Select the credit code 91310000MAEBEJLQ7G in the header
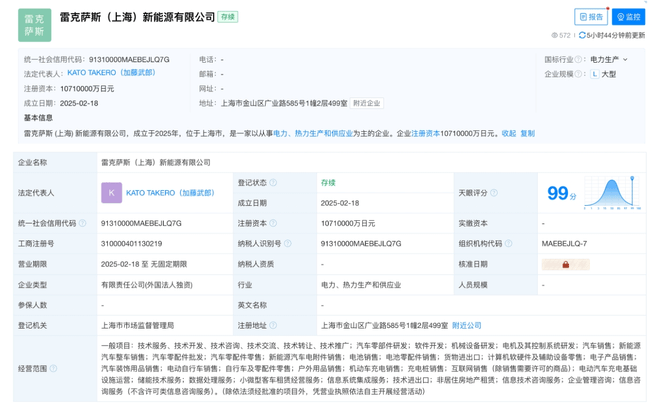Screen dimensions: 660x403 [x=129, y=59]
